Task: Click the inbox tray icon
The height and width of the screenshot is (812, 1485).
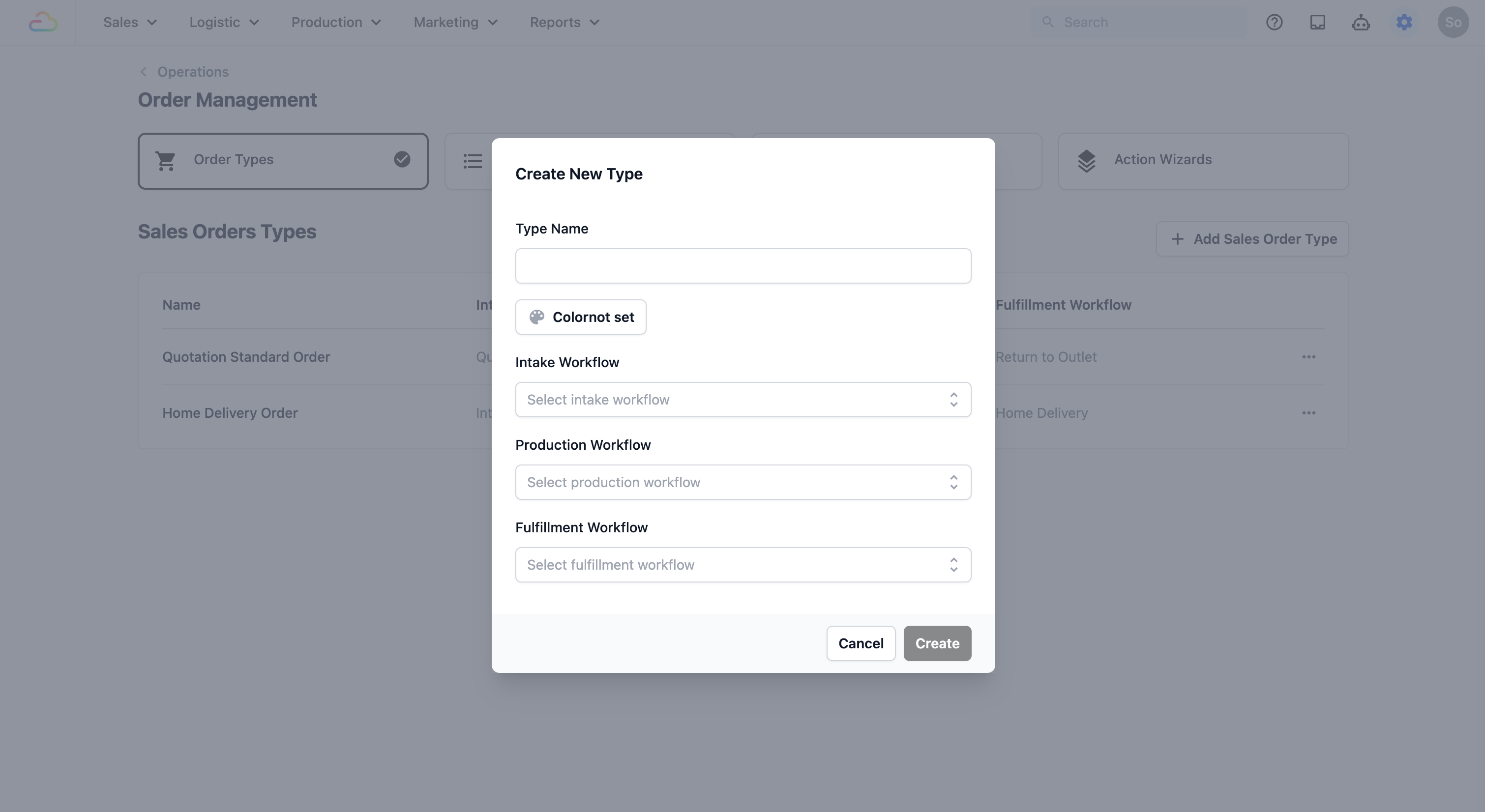Action: point(1317,23)
